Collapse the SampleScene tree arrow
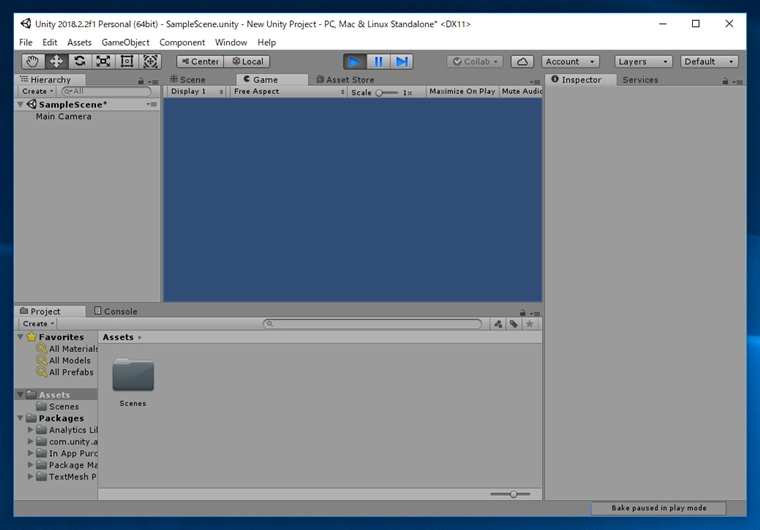760x530 pixels. point(21,104)
